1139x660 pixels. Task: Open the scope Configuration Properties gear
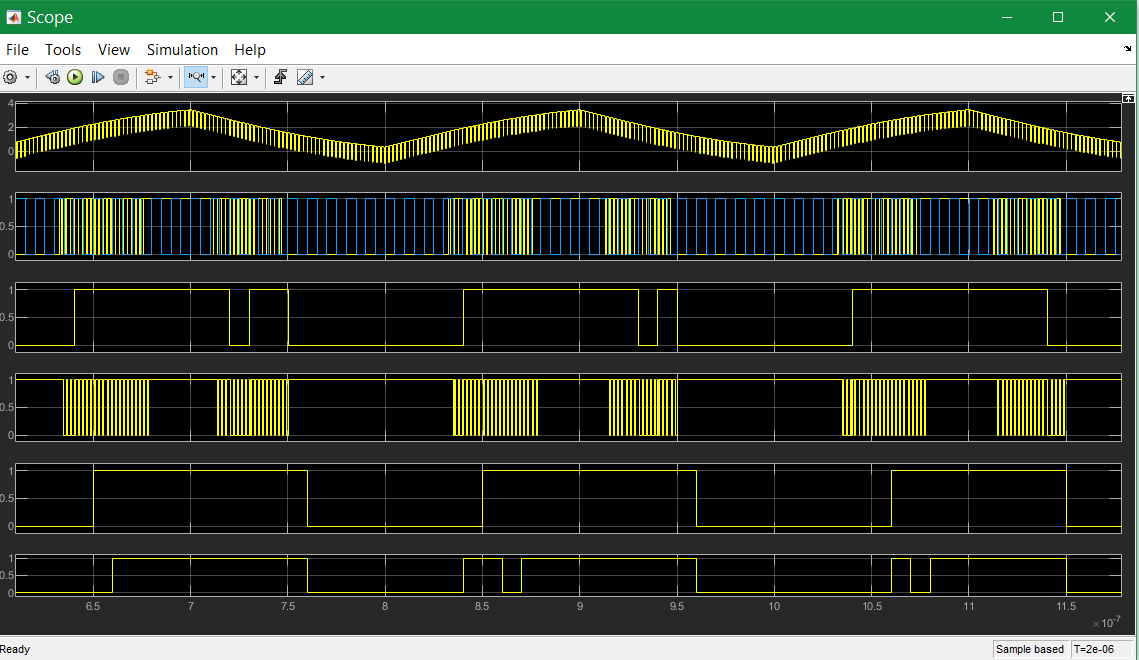tap(10, 77)
